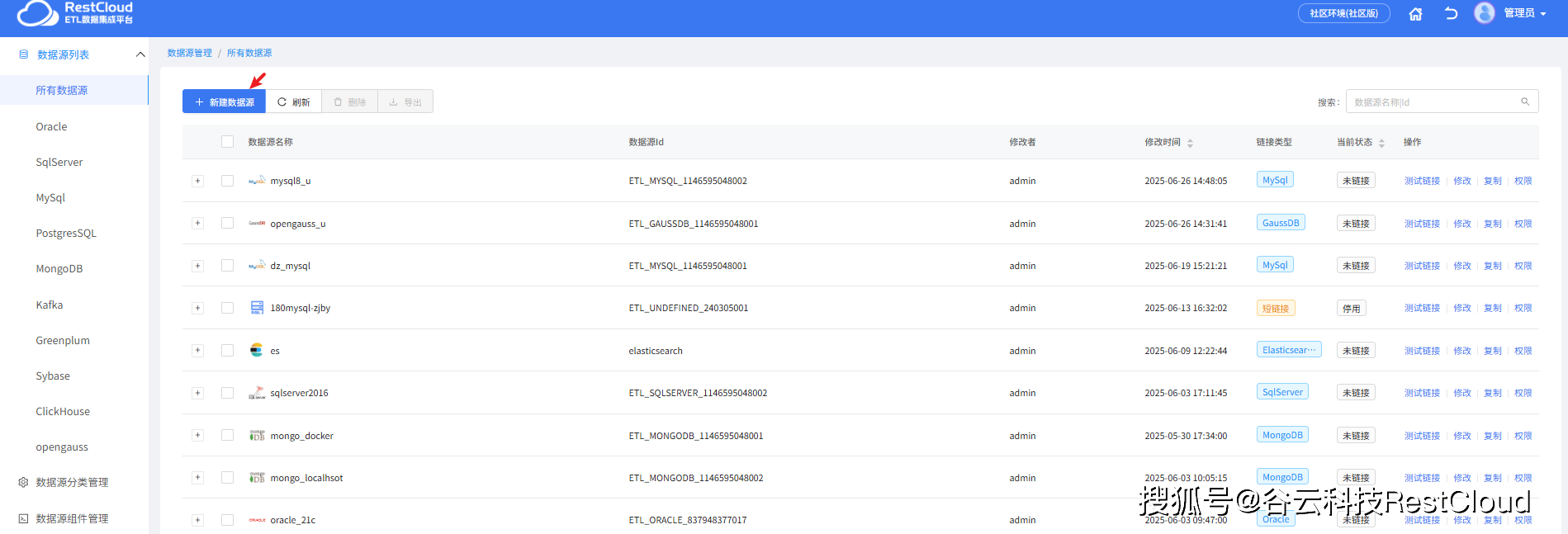Viewport: 1568px width, 534px height.
Task: Click 测试链接 for dz_mysql row
Action: coord(1421,266)
